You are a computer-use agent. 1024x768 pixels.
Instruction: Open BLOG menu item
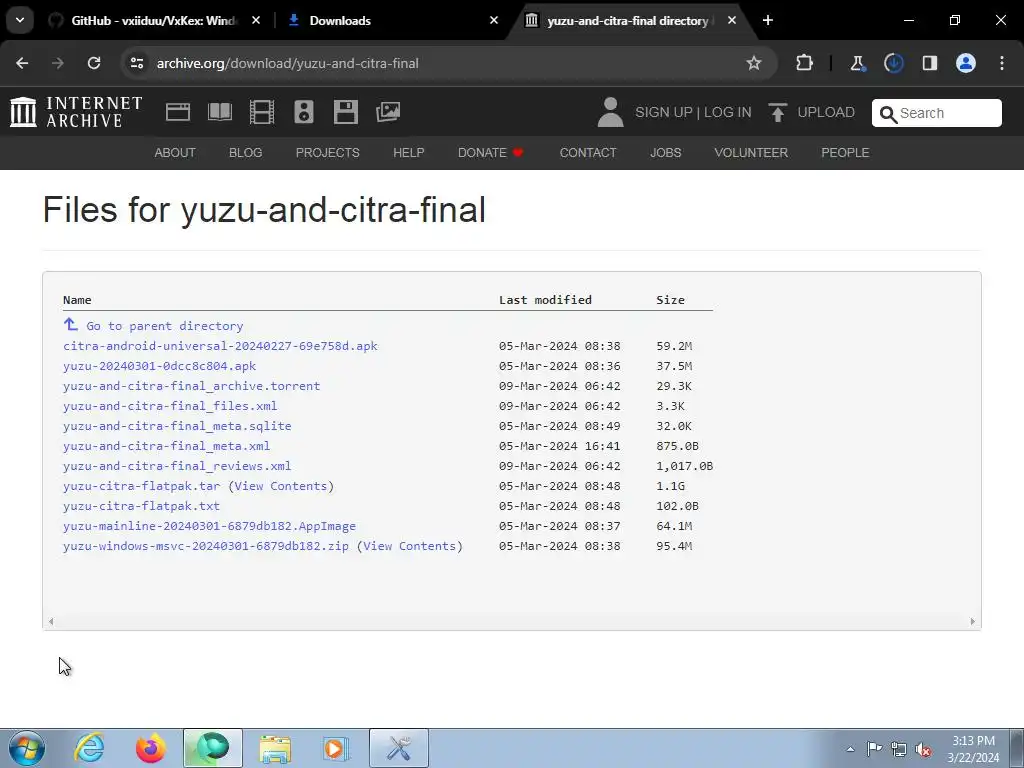point(246,153)
